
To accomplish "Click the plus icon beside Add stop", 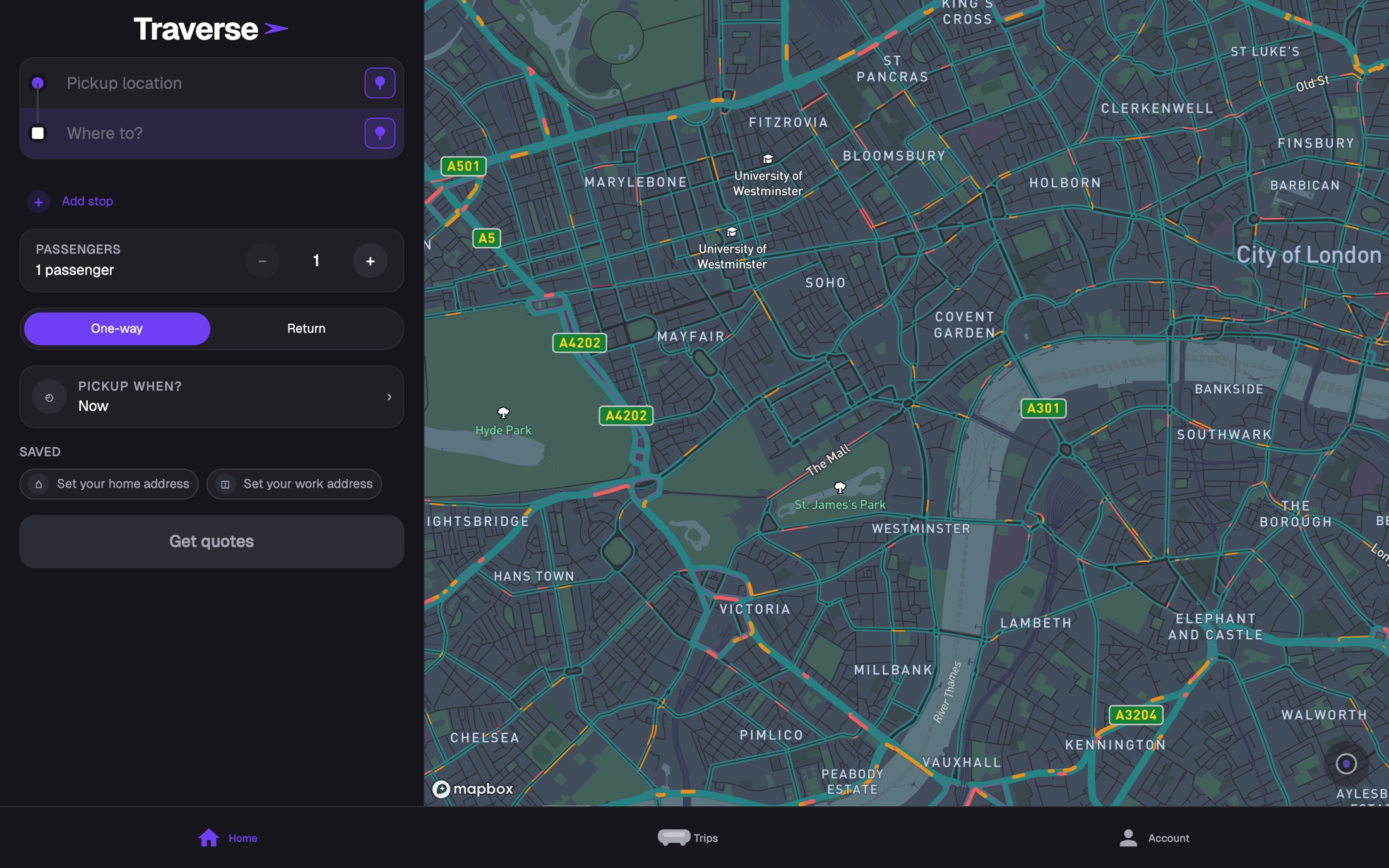I will pyautogui.click(x=39, y=201).
